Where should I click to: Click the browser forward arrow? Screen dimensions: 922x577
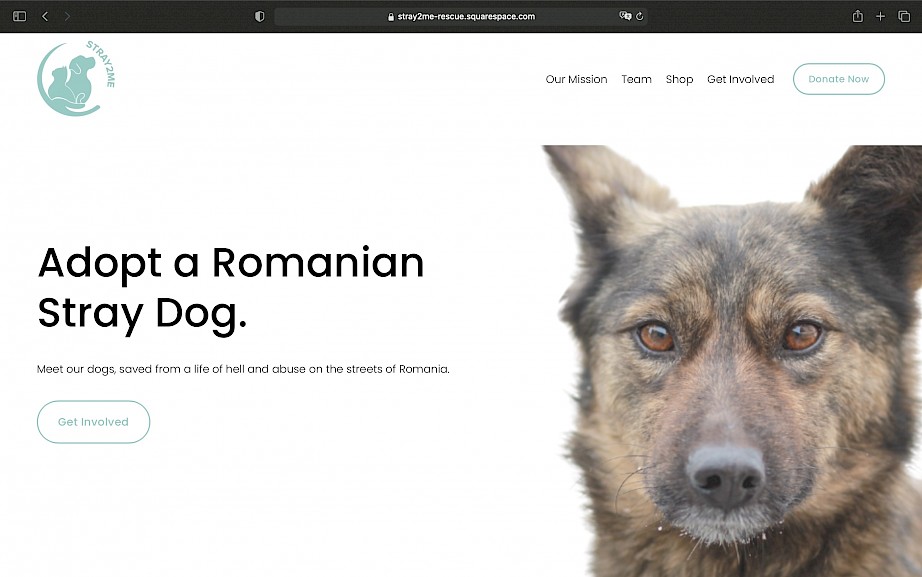coord(67,16)
